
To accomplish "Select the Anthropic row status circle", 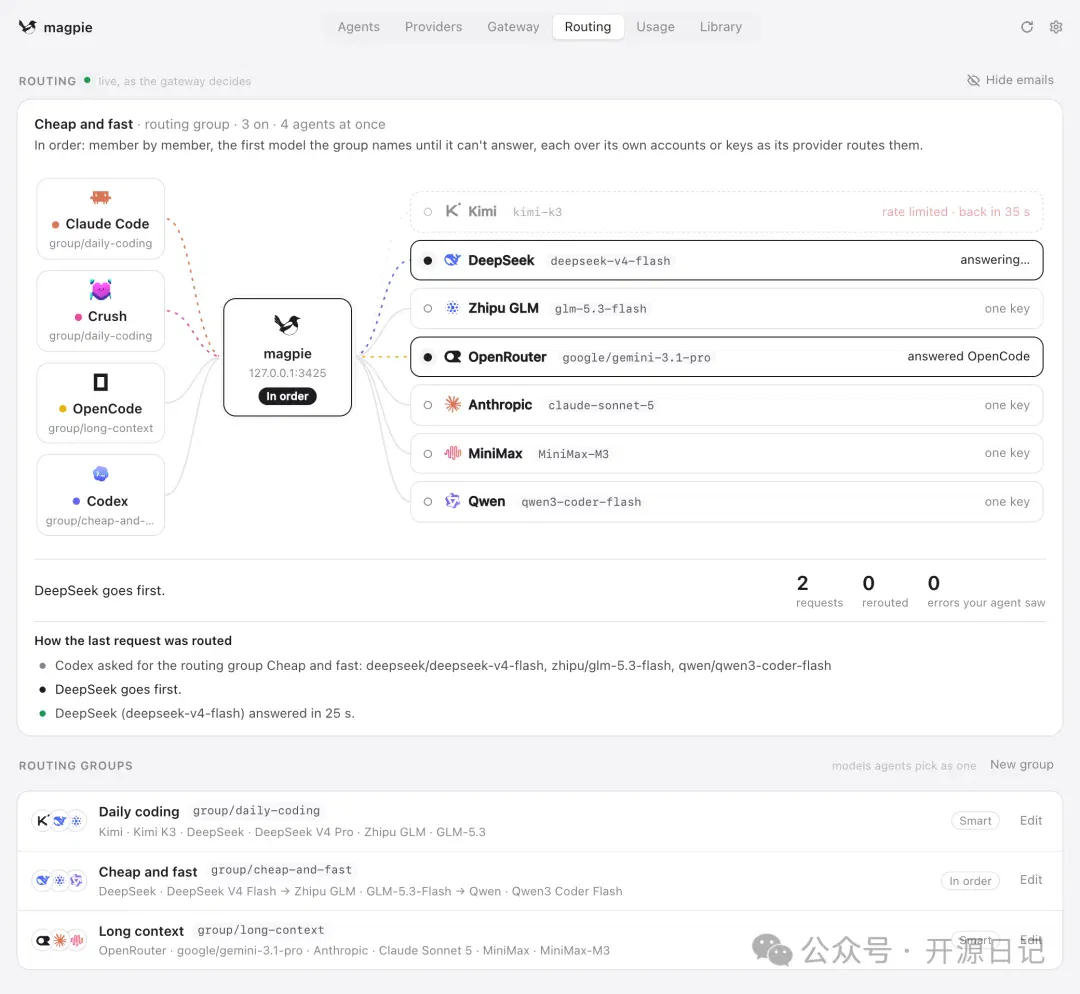I will point(428,405).
